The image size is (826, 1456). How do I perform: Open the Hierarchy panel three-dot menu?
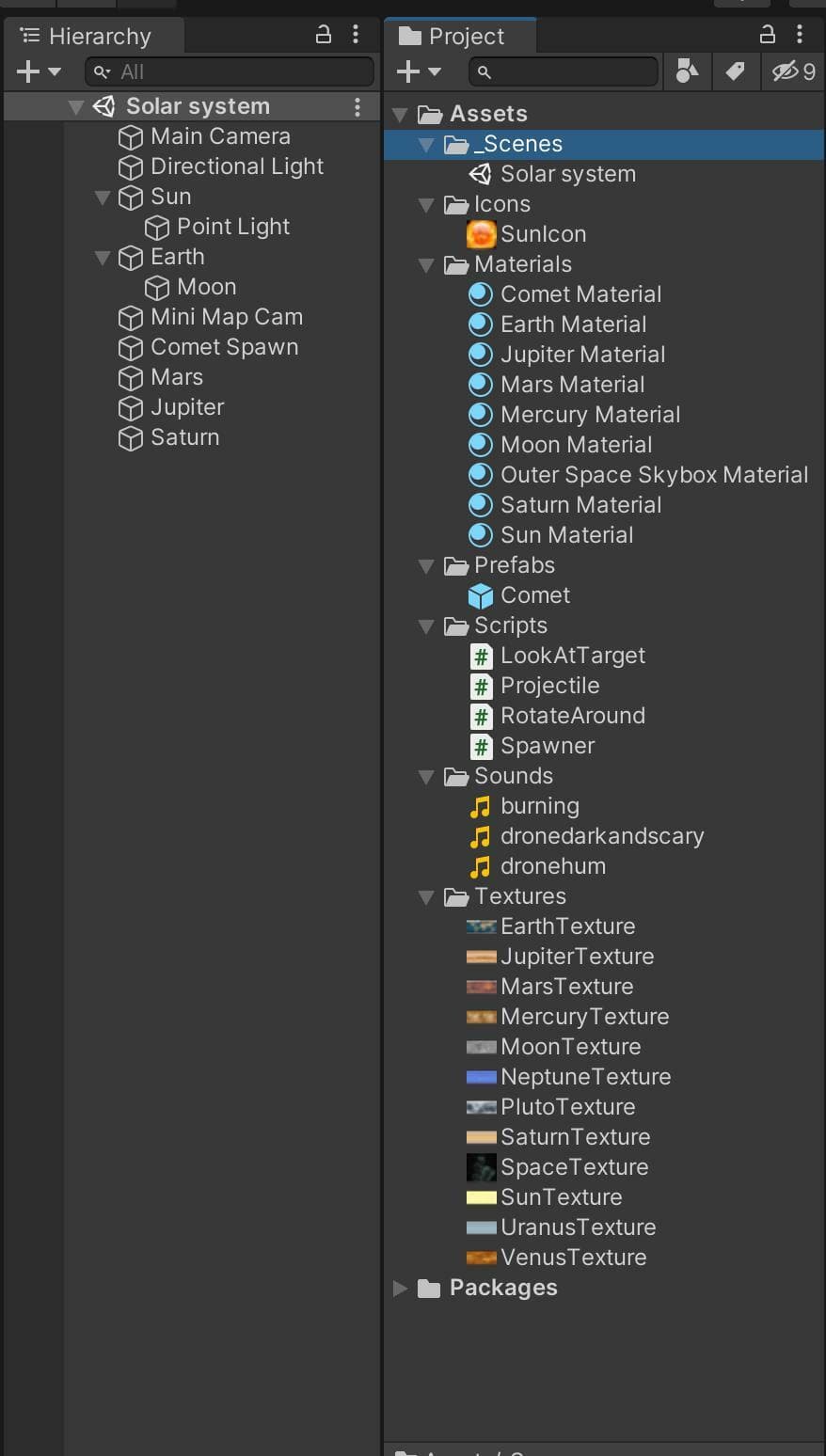click(x=356, y=35)
